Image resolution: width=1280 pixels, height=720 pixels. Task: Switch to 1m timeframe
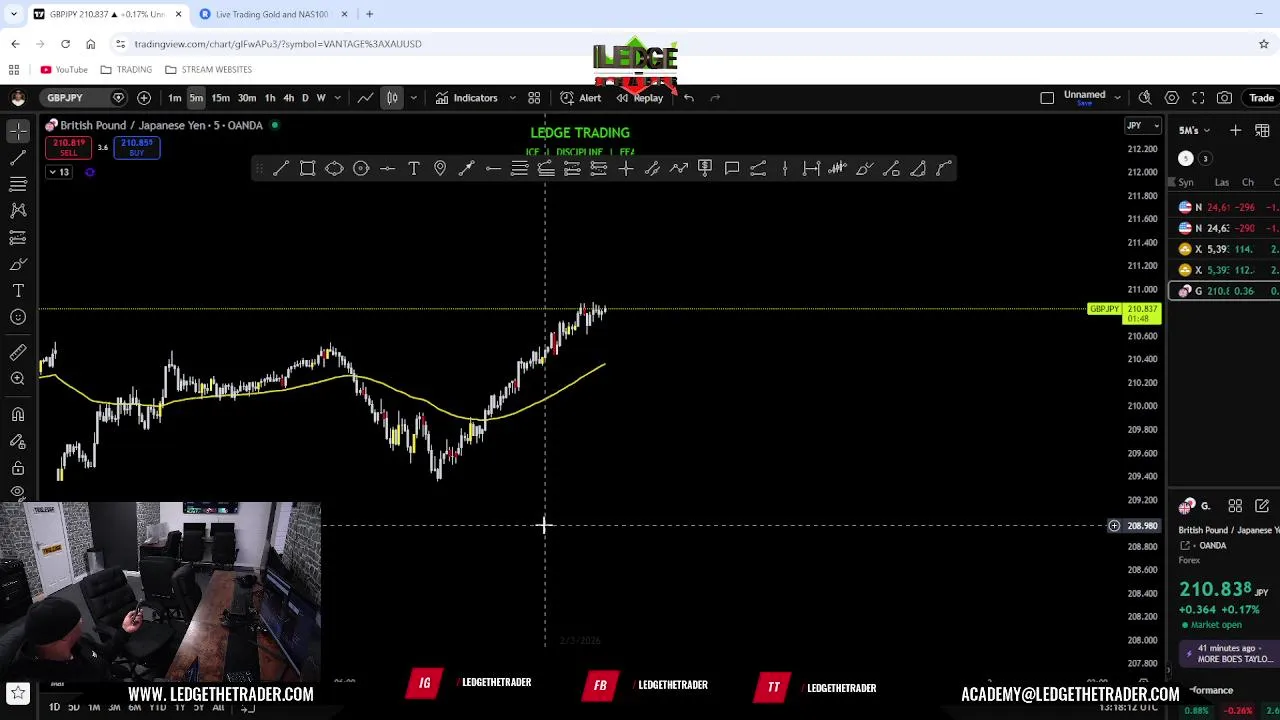(174, 98)
